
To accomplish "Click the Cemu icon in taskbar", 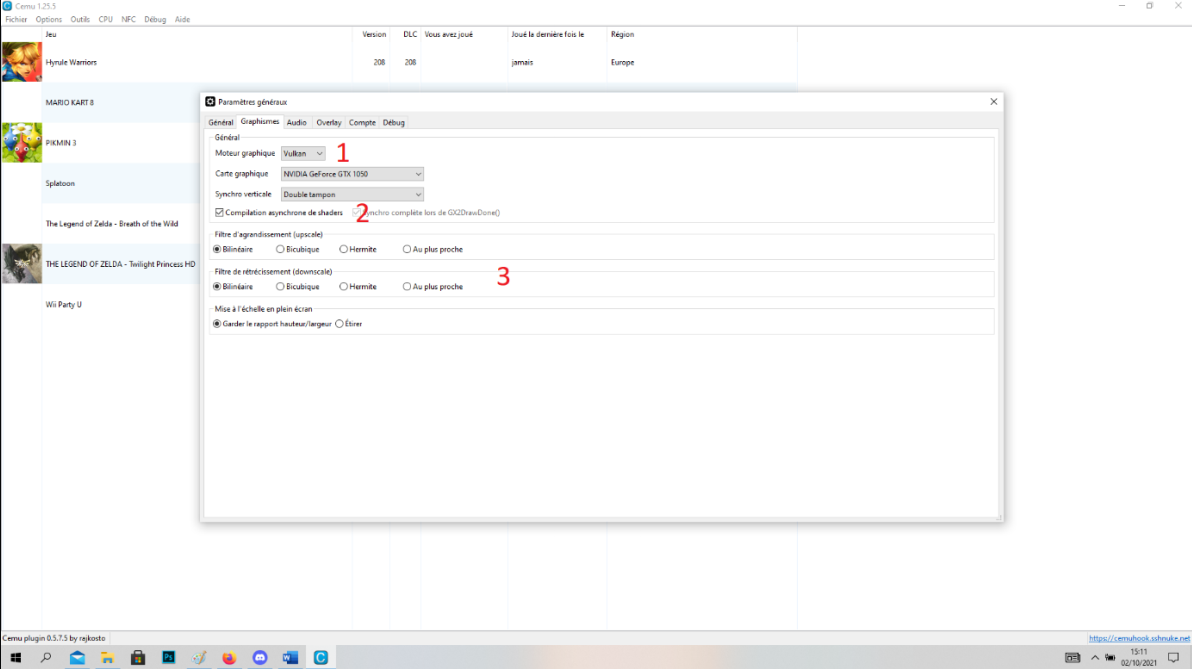I will tap(321, 658).
